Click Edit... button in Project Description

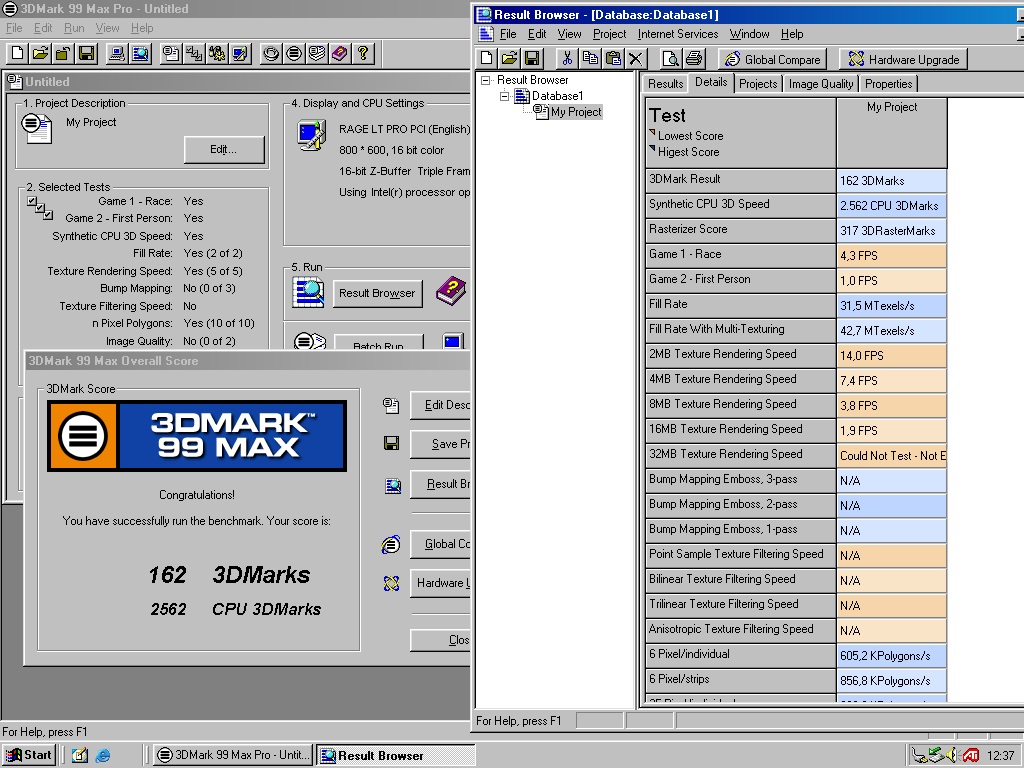point(223,150)
